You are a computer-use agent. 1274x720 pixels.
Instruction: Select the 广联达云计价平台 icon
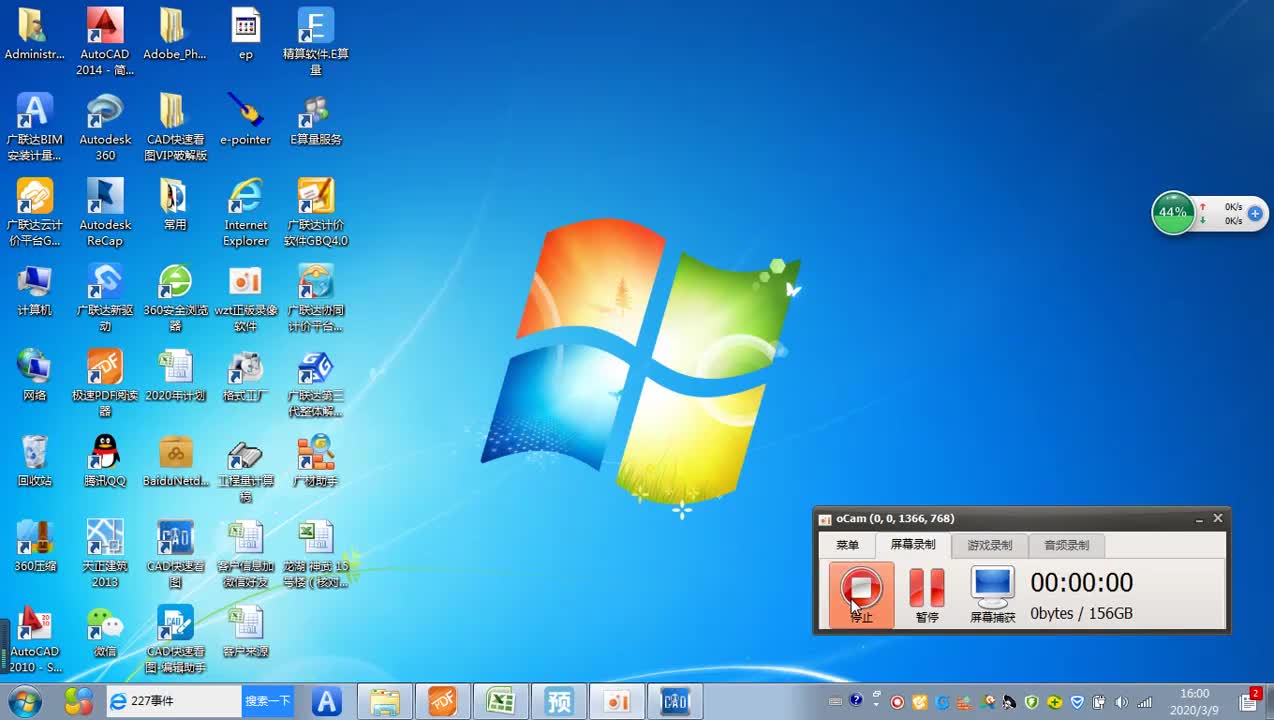(x=34, y=212)
